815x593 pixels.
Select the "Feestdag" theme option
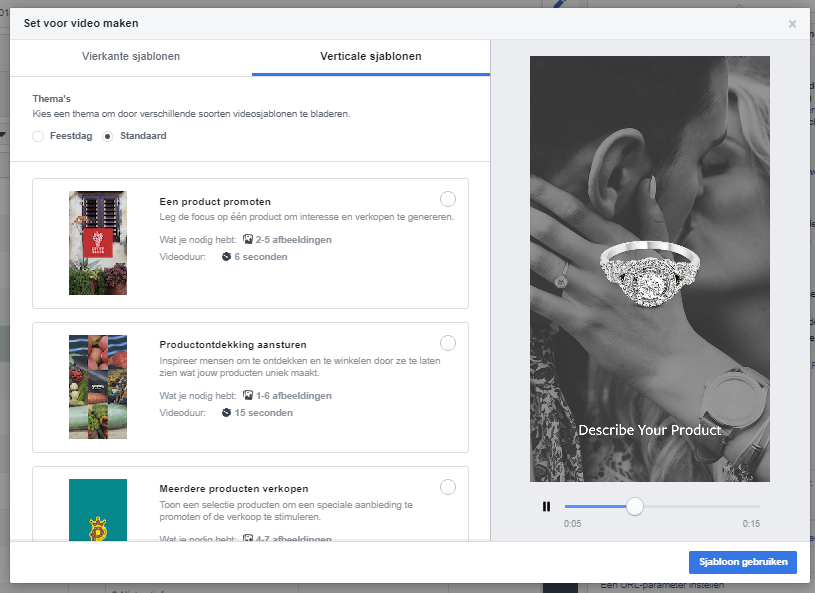pyautogui.click(x=36, y=136)
